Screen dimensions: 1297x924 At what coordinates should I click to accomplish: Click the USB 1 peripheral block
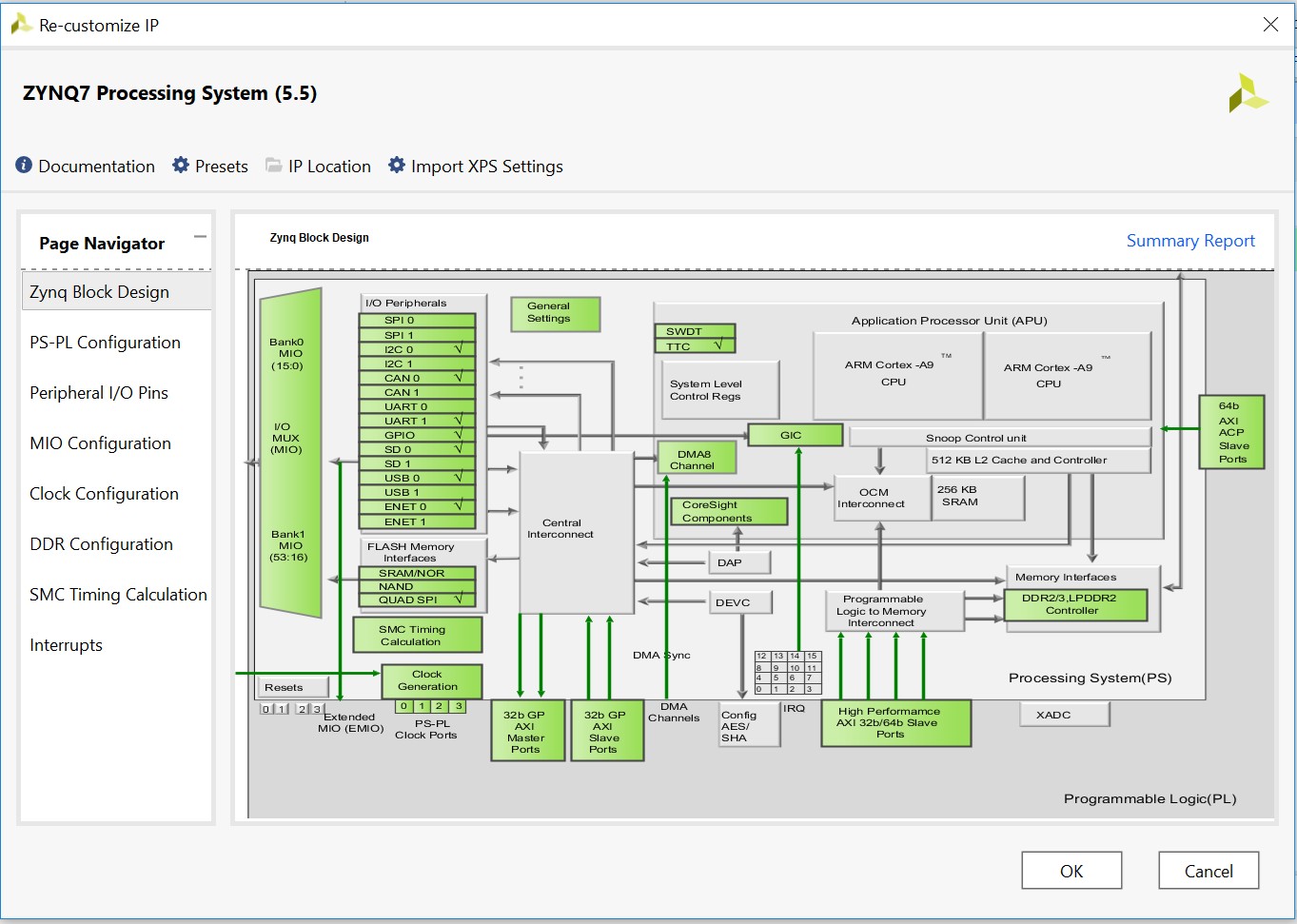pyautogui.click(x=416, y=492)
